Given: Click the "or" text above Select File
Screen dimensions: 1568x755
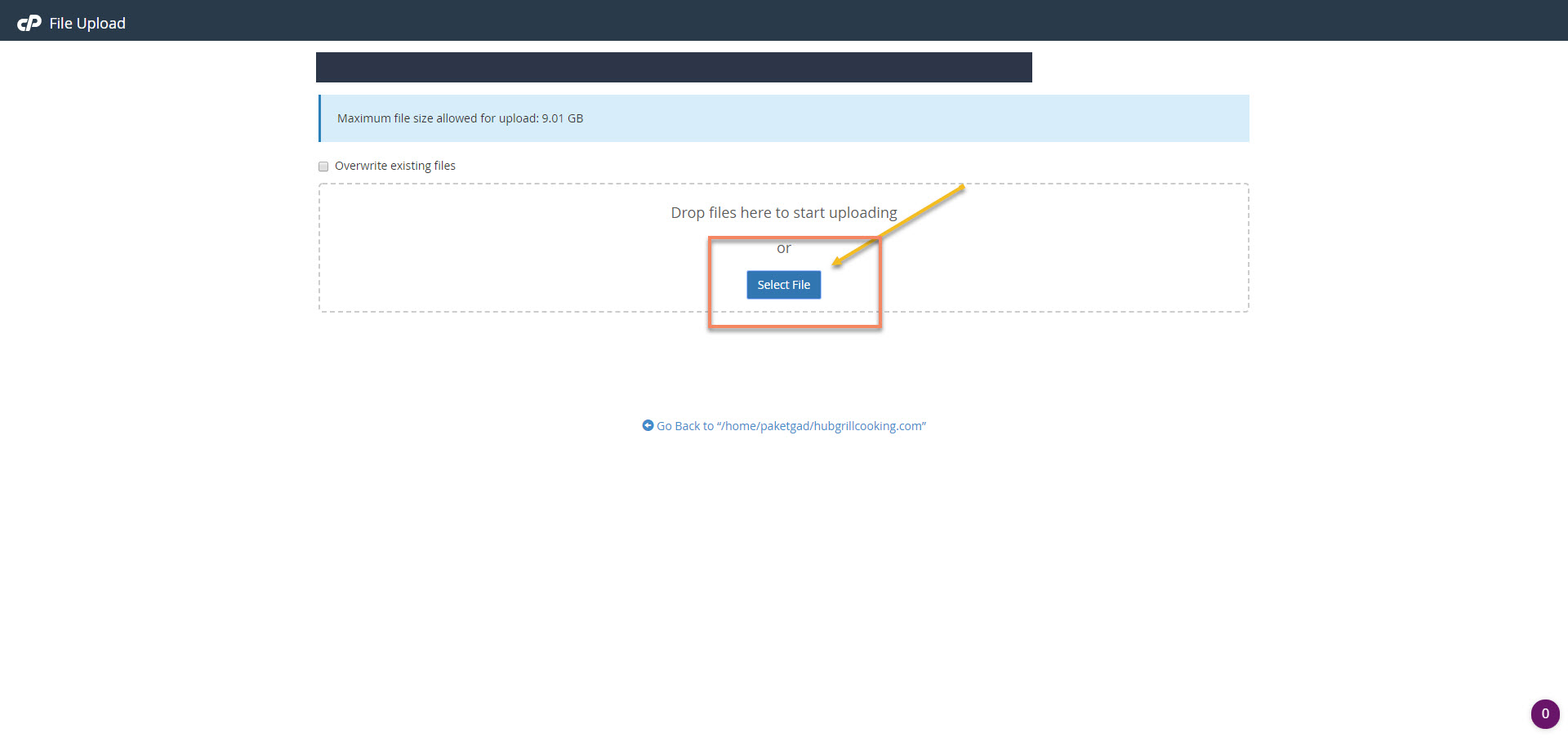Looking at the screenshot, I should [x=783, y=248].
